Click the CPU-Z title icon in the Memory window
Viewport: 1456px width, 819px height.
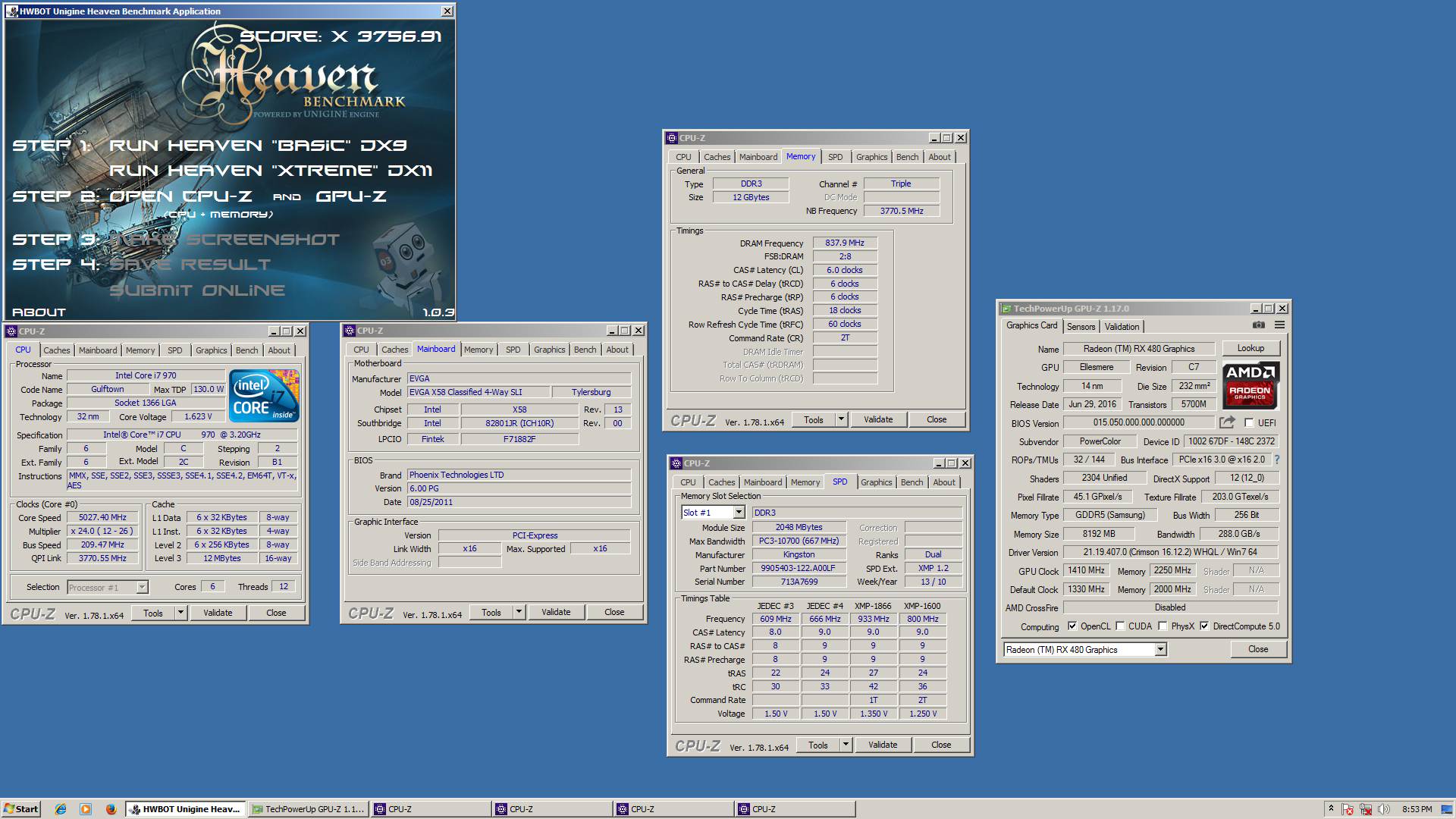coord(671,138)
